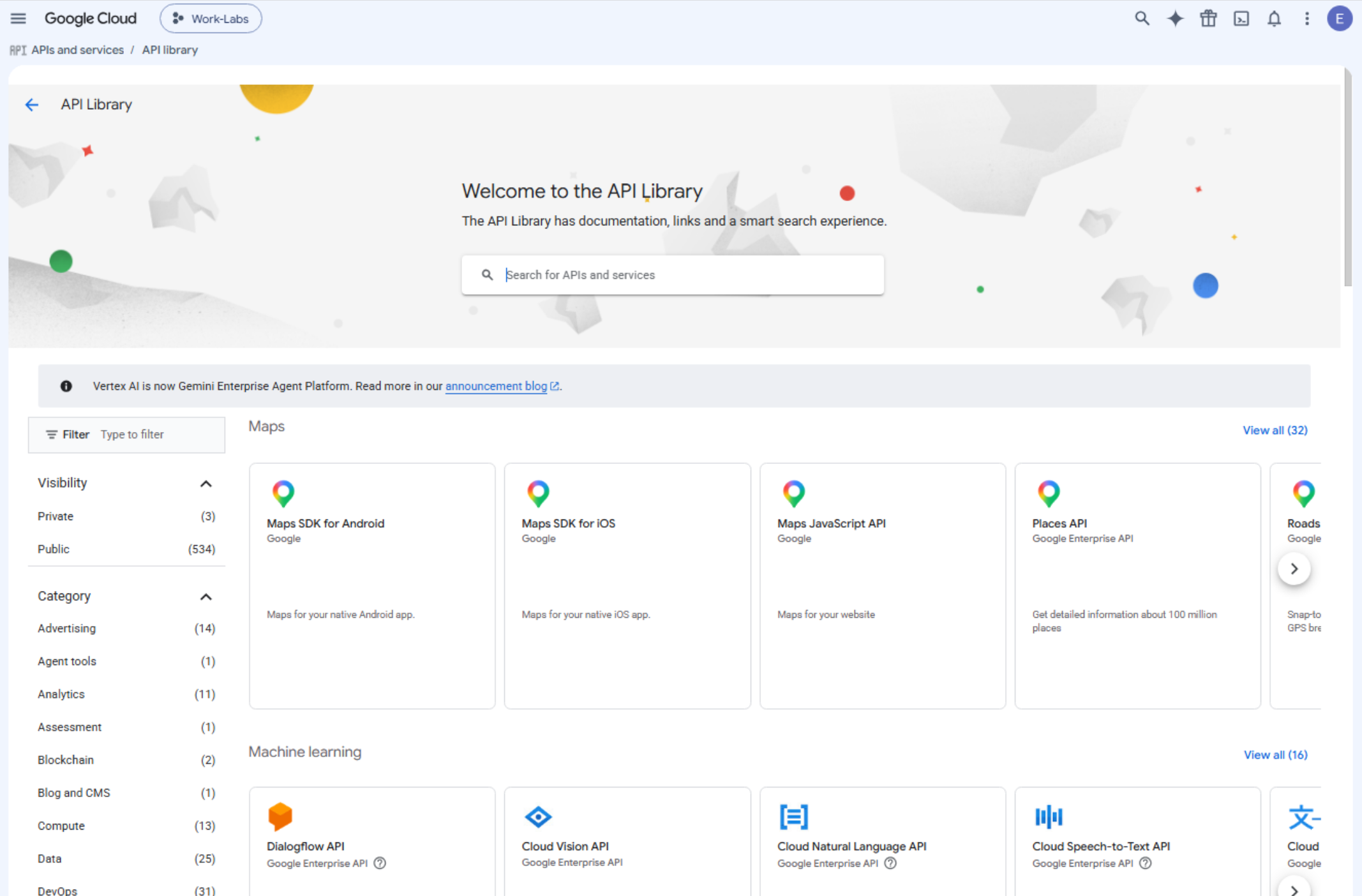1362x896 pixels.
Task: Click the 'Maps for your native Android app.' description
Action: [341, 615]
